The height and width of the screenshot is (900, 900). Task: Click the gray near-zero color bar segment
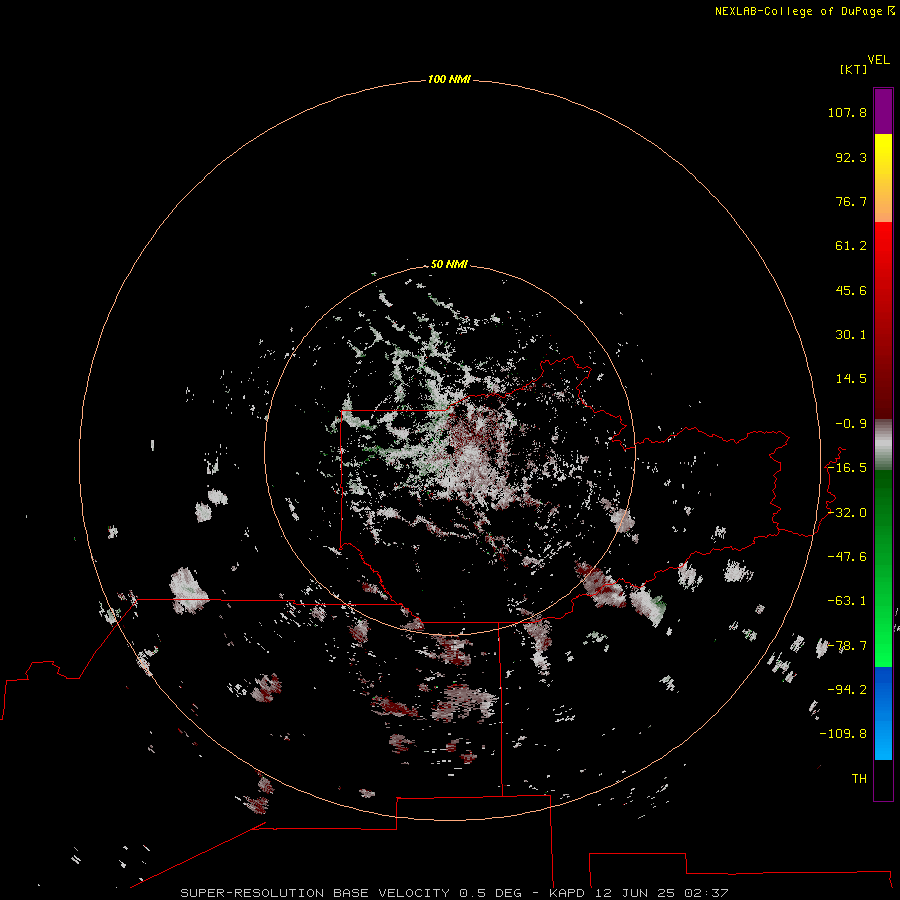click(x=883, y=445)
